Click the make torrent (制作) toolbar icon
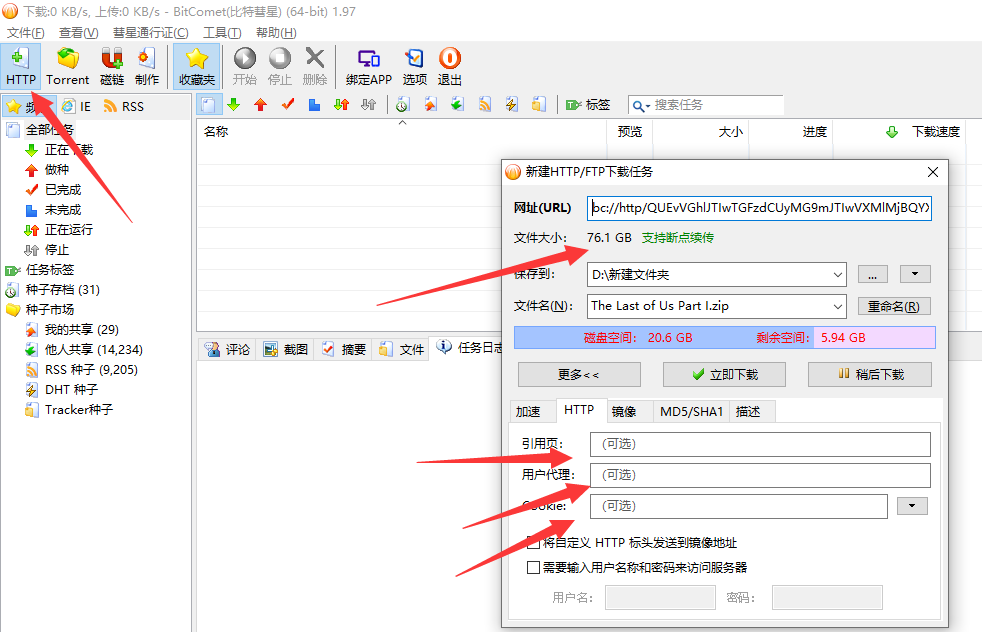Screen dimensions: 982x632 tap(147, 66)
